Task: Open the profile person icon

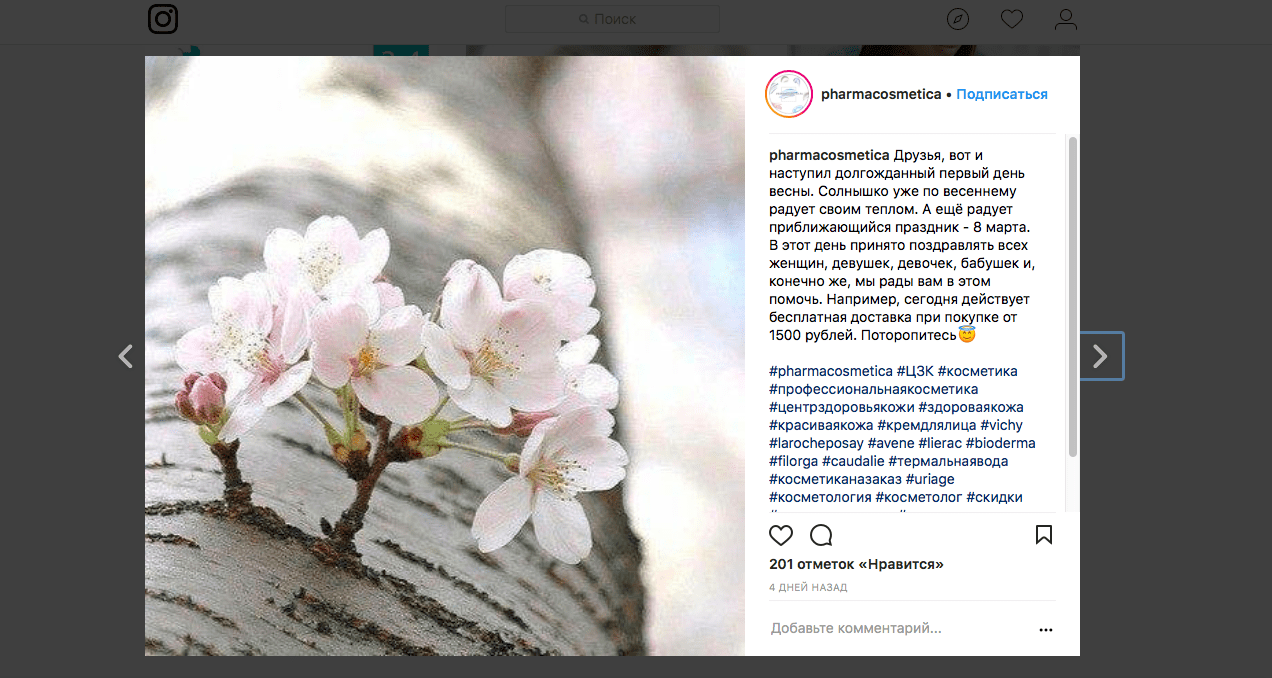Action: (x=1066, y=19)
